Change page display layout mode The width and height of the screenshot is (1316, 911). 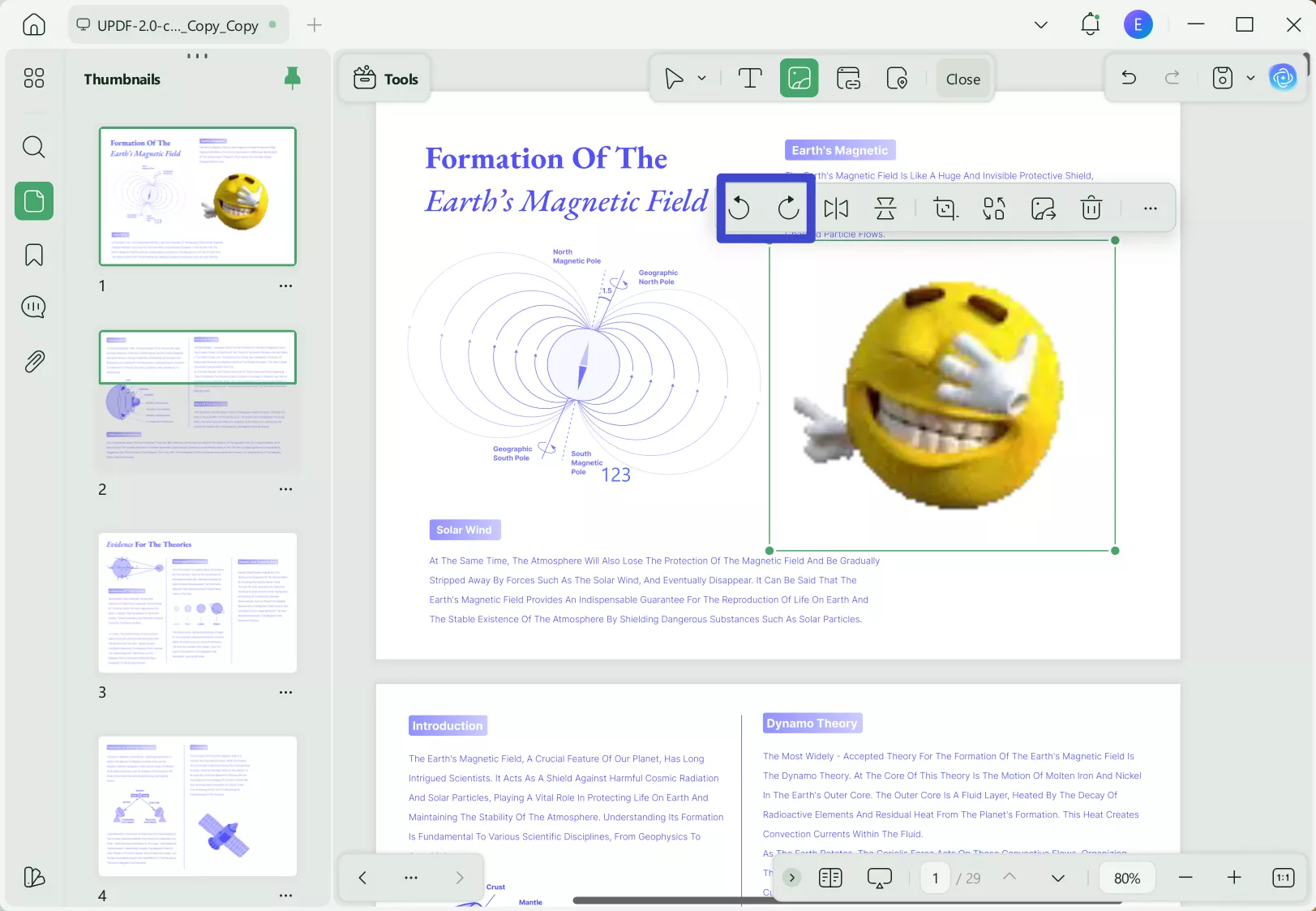[x=830, y=878]
